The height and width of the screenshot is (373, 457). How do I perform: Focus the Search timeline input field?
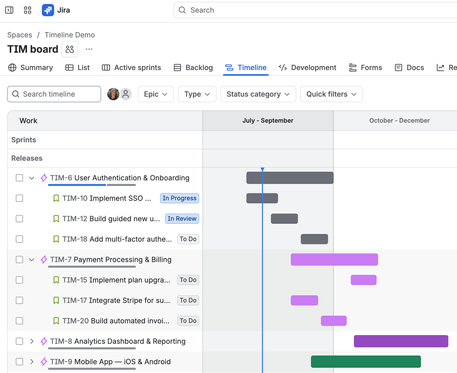[x=54, y=94]
